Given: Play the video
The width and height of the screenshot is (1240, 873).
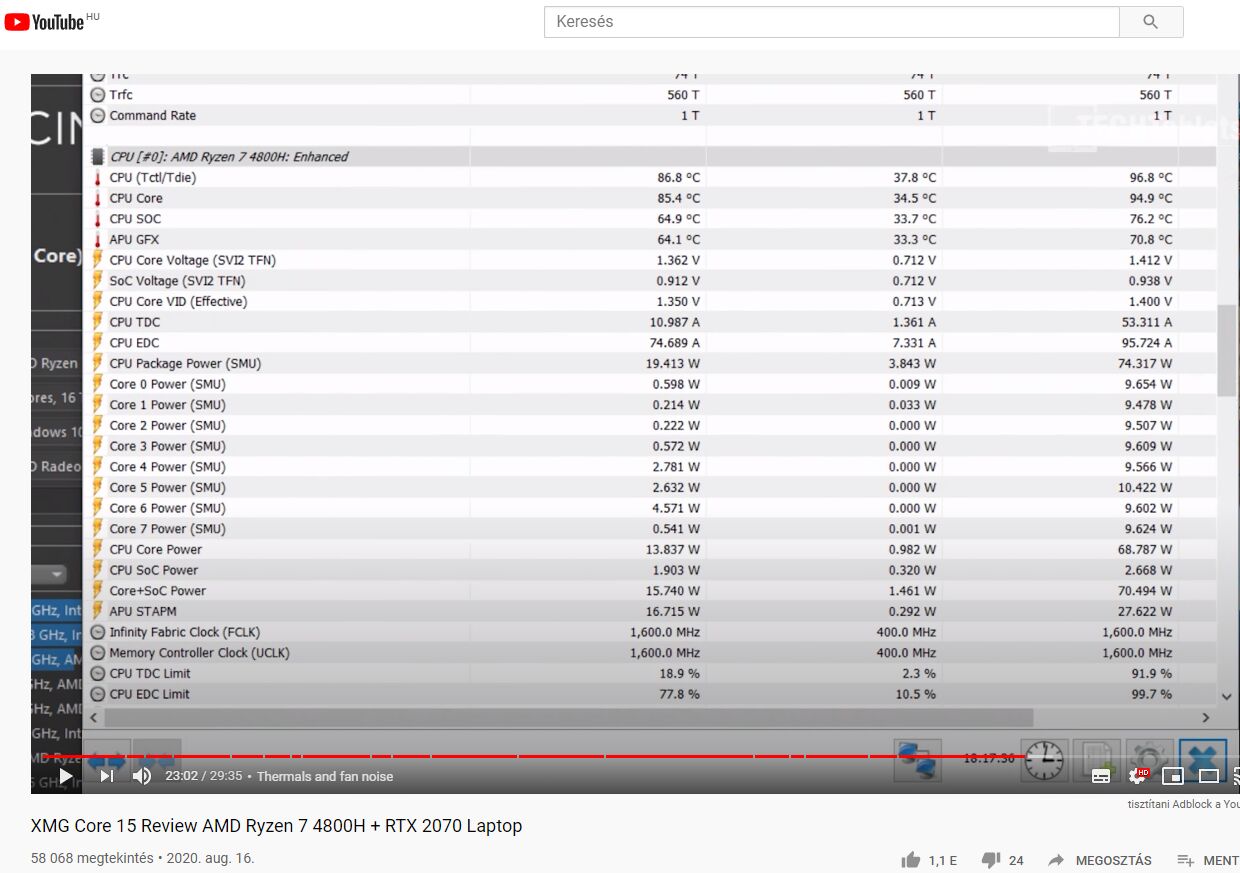Looking at the screenshot, I should tap(66, 776).
